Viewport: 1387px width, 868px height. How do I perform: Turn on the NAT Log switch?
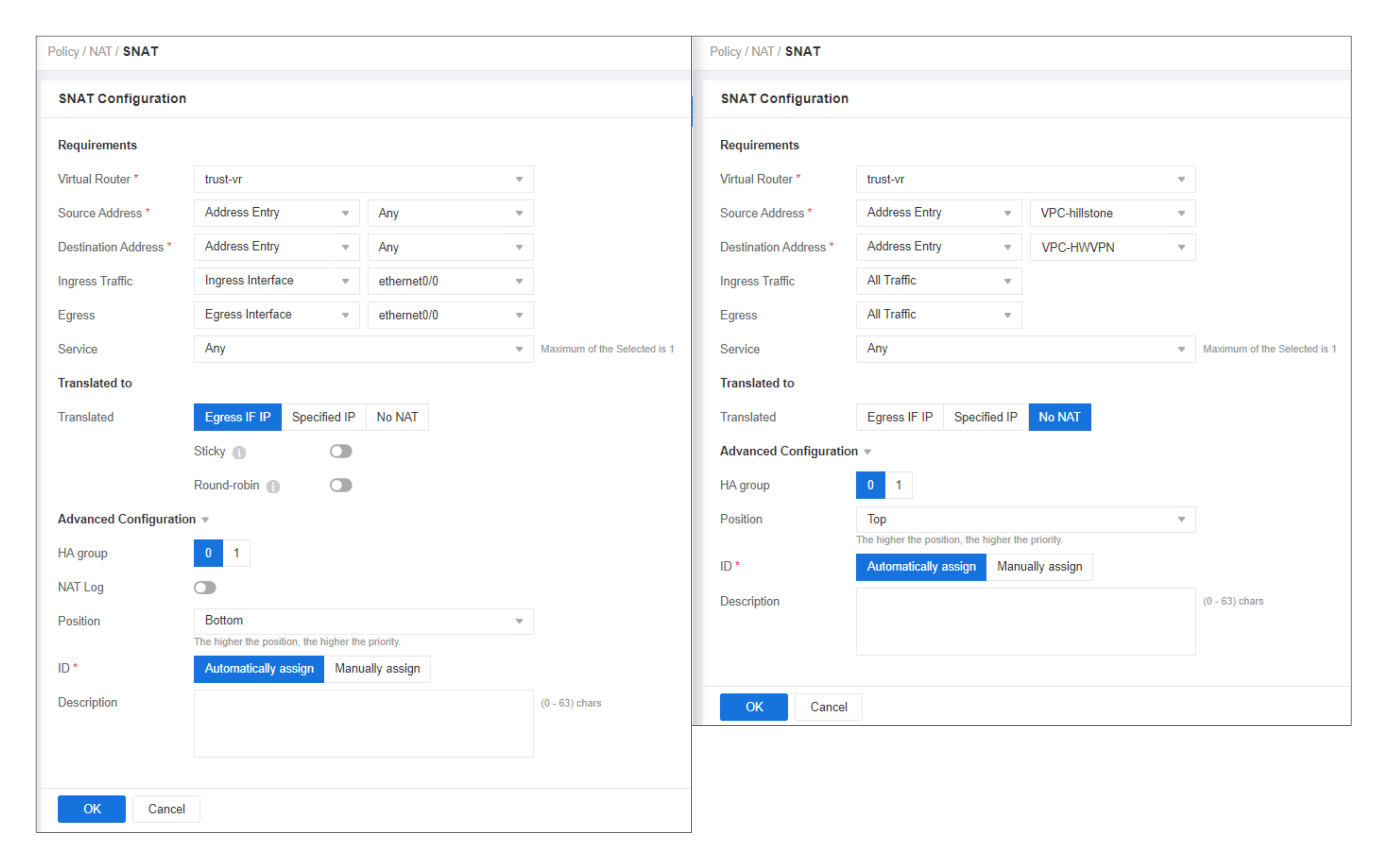[x=205, y=587]
